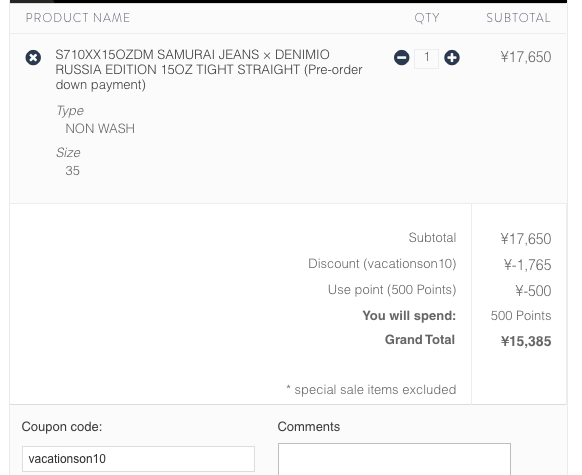This screenshot has height=475, width=582.
Task: Click the 500 Points spend value
Action: click(x=521, y=315)
